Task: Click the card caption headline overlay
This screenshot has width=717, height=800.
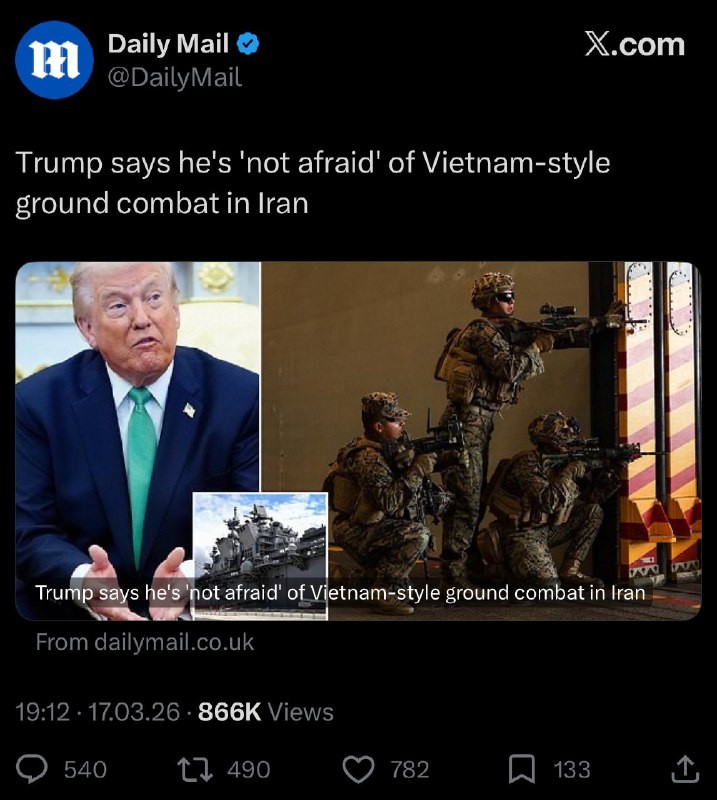Action: 340,593
